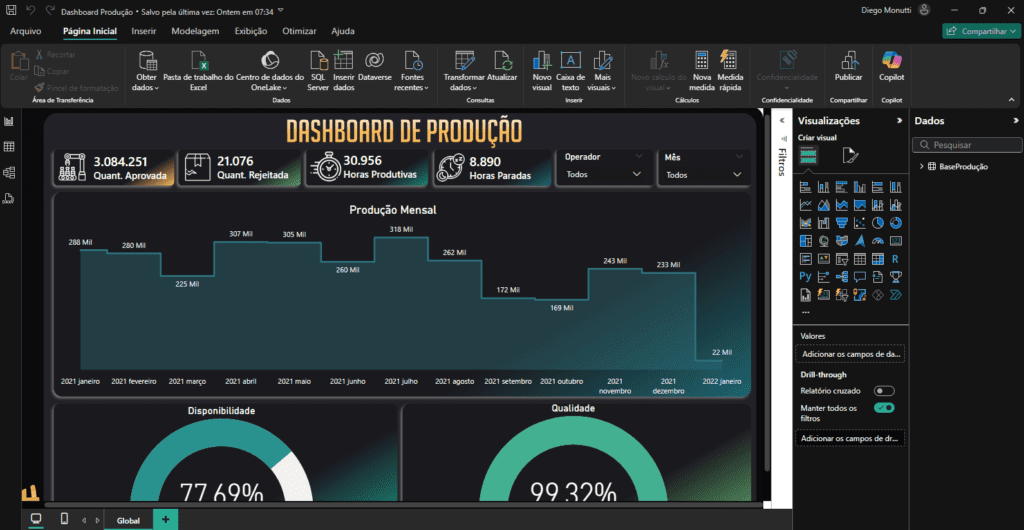Open the Inserir ribbon tab
1024x530 pixels.
pos(144,31)
